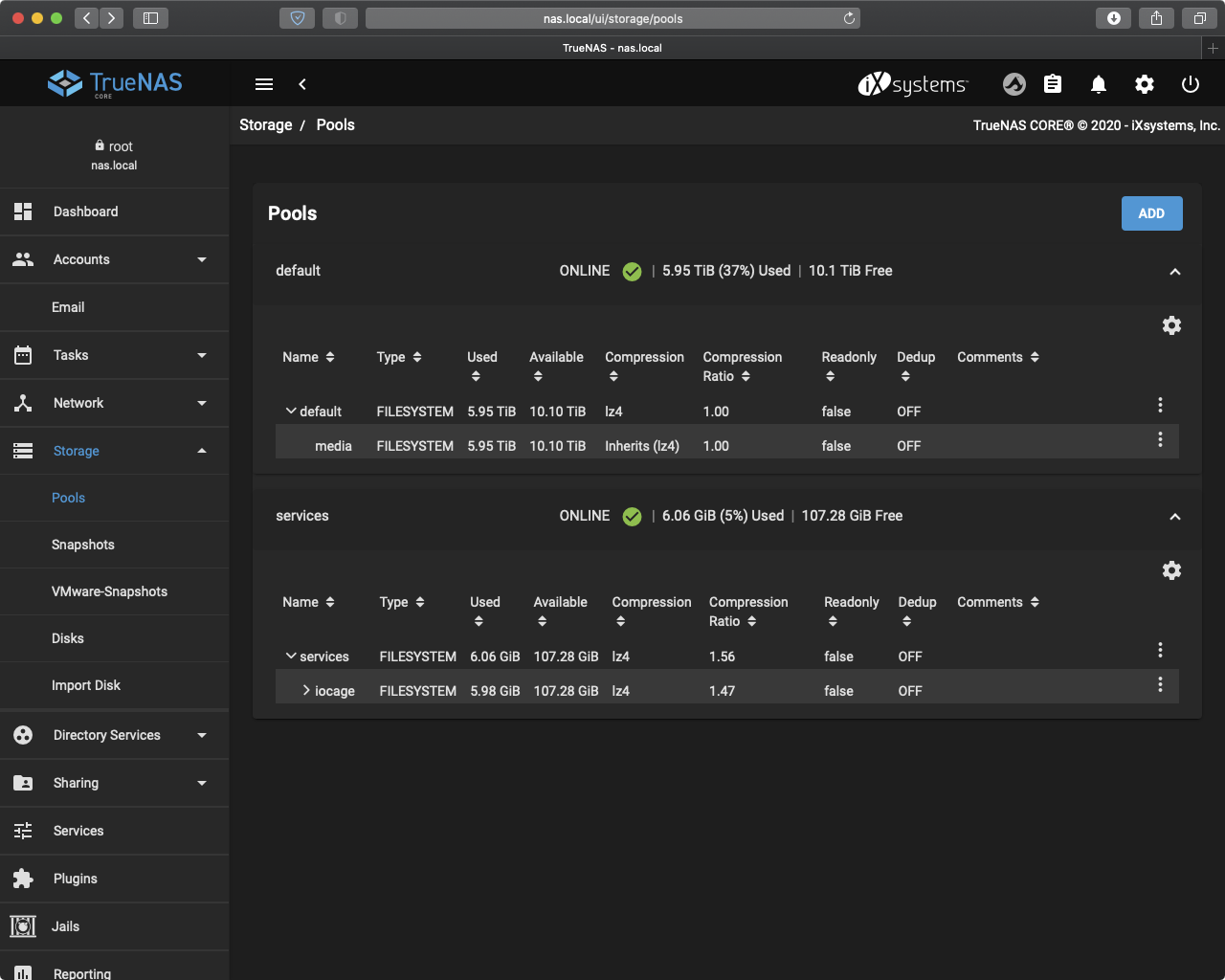Expand the Network menu

coord(115,403)
